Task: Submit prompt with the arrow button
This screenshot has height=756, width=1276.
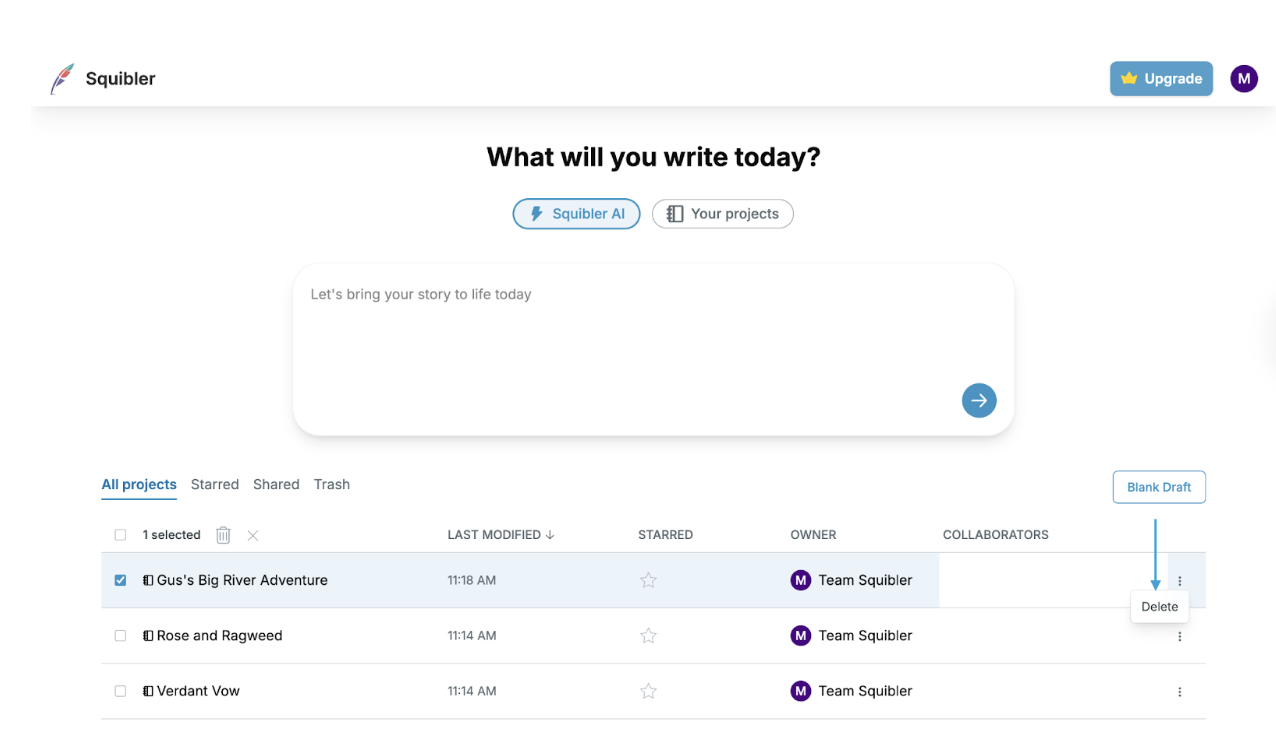Action: point(979,400)
